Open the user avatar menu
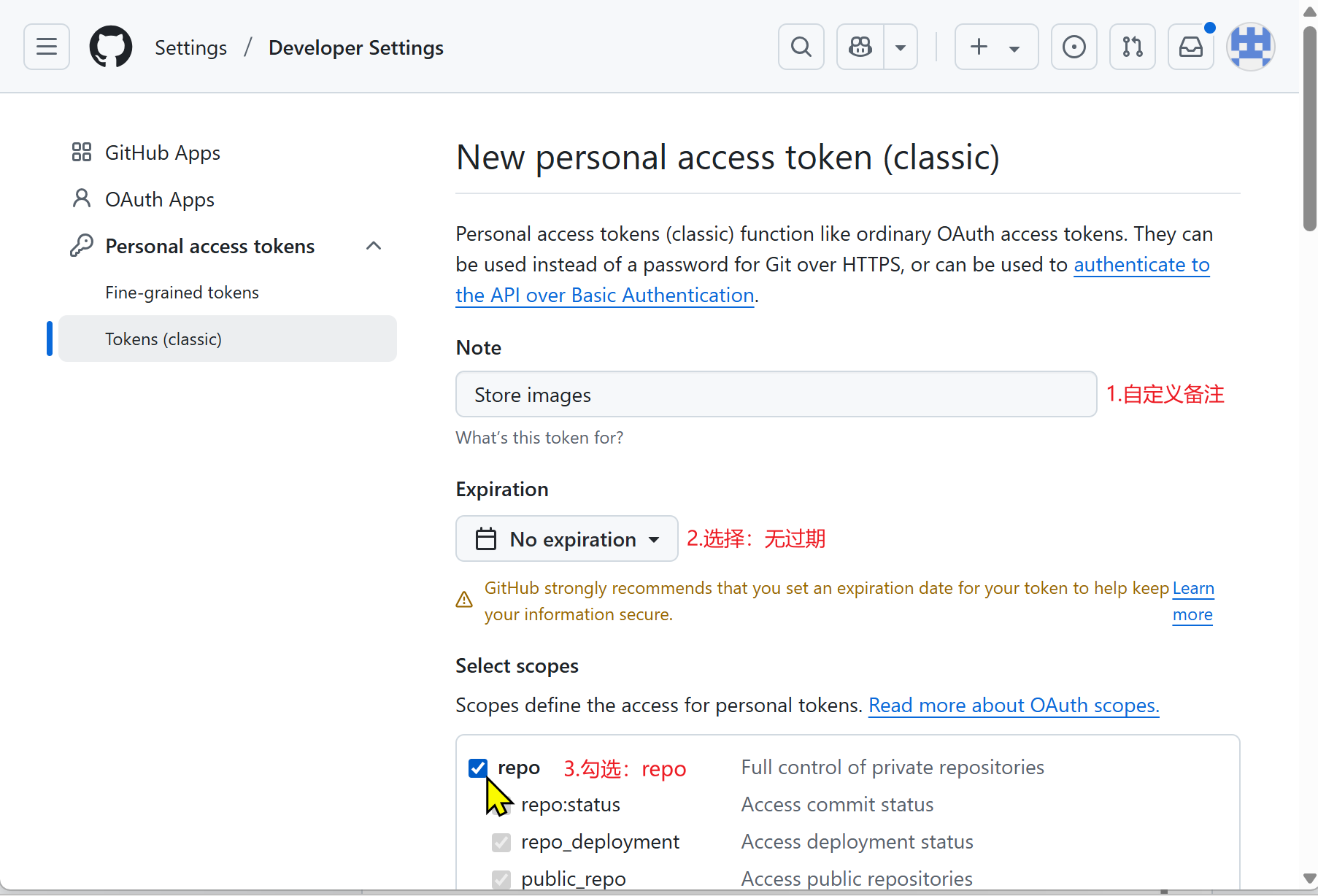The width and height of the screenshot is (1318, 896). pyautogui.click(x=1250, y=47)
